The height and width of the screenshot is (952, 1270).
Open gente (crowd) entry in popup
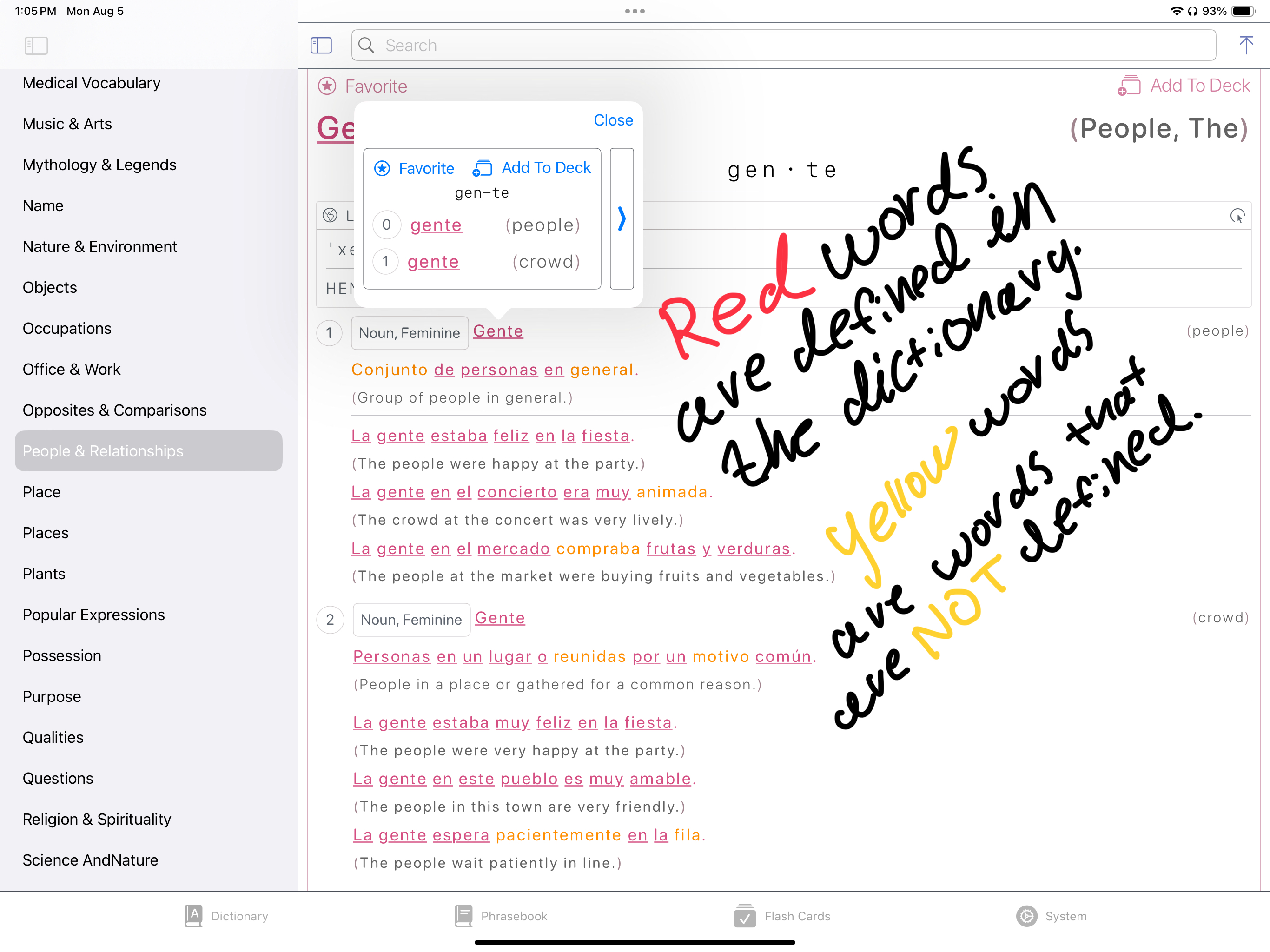pyautogui.click(x=433, y=262)
